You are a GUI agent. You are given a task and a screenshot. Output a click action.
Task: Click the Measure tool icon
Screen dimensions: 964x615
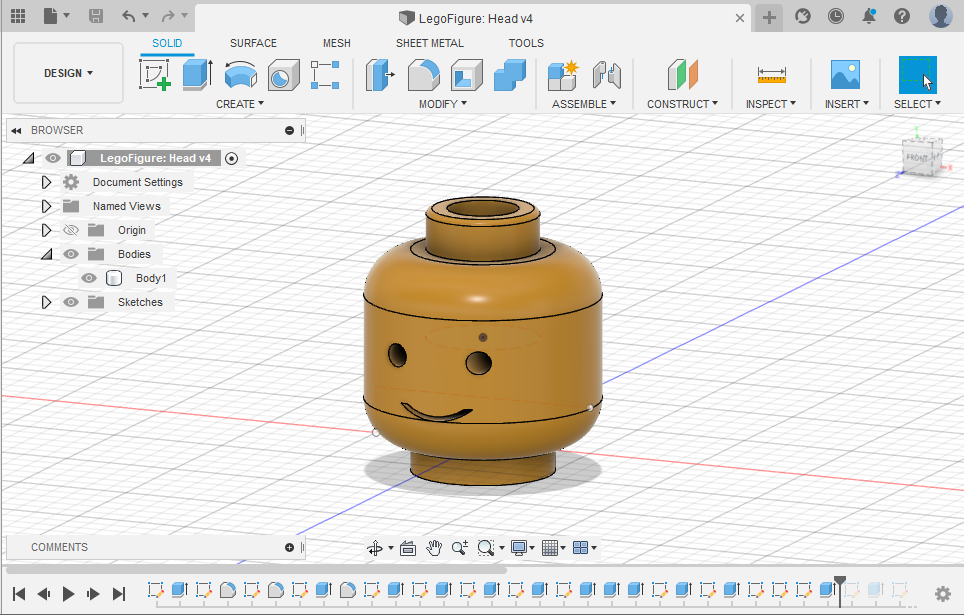click(772, 75)
